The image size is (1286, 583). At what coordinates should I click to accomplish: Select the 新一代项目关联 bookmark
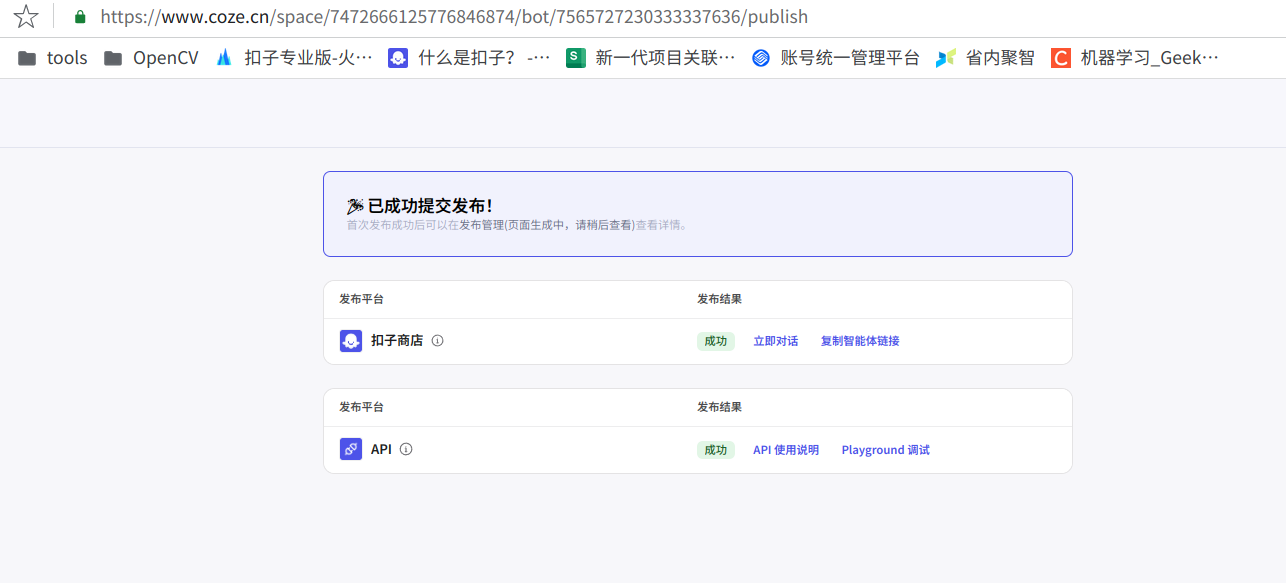pyautogui.click(x=645, y=57)
